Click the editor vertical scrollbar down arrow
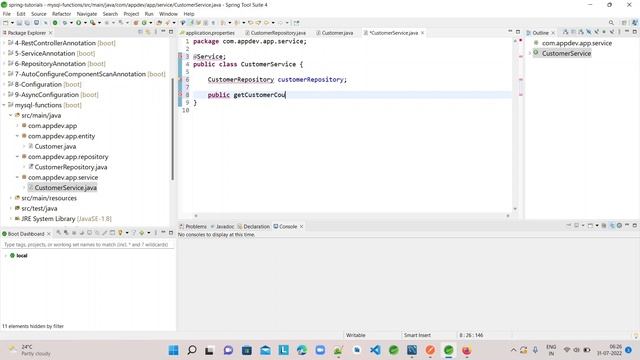The width and height of the screenshot is (640, 360). click(515, 209)
